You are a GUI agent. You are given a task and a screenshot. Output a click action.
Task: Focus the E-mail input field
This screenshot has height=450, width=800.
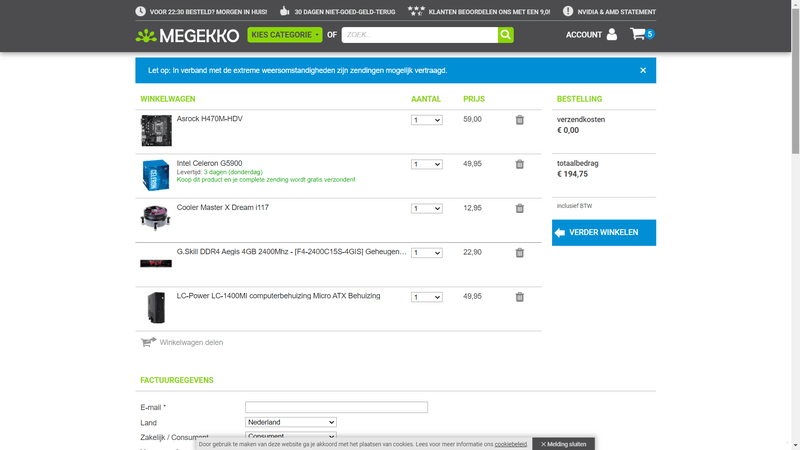coord(336,407)
